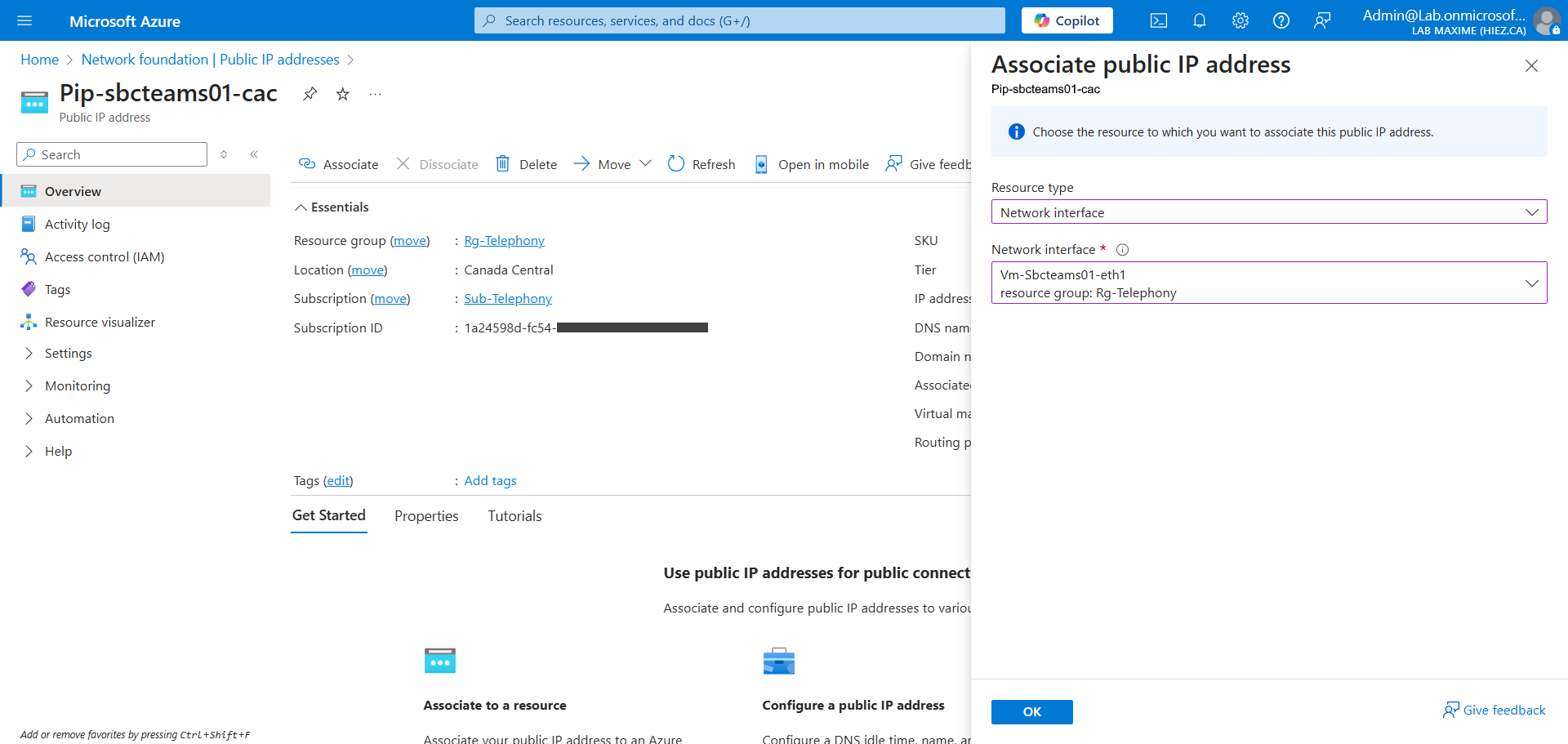Open the Rg-Telephony resource group link
The height and width of the screenshot is (744, 1568).
504,241
